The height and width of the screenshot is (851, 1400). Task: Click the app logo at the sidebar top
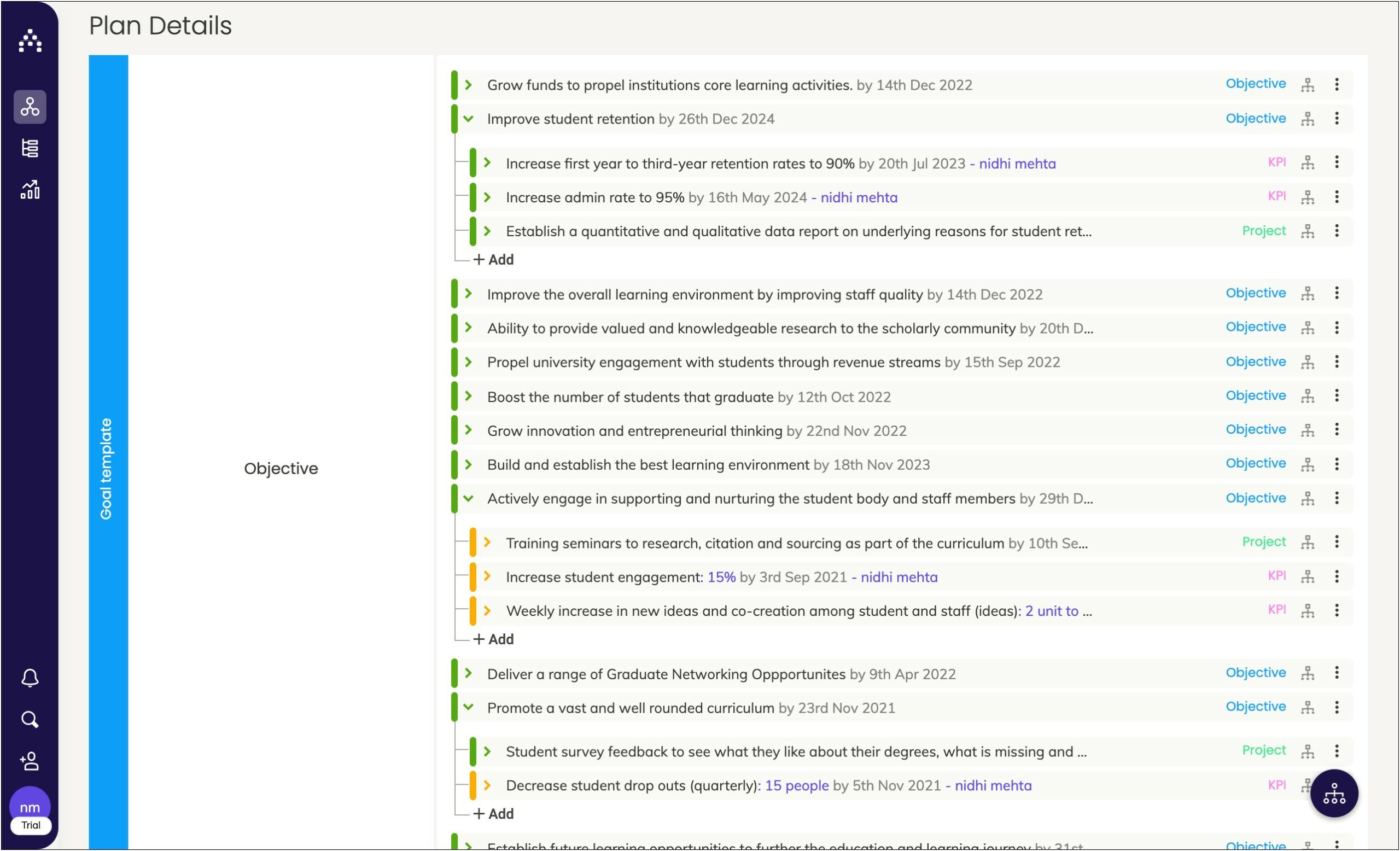[30, 40]
